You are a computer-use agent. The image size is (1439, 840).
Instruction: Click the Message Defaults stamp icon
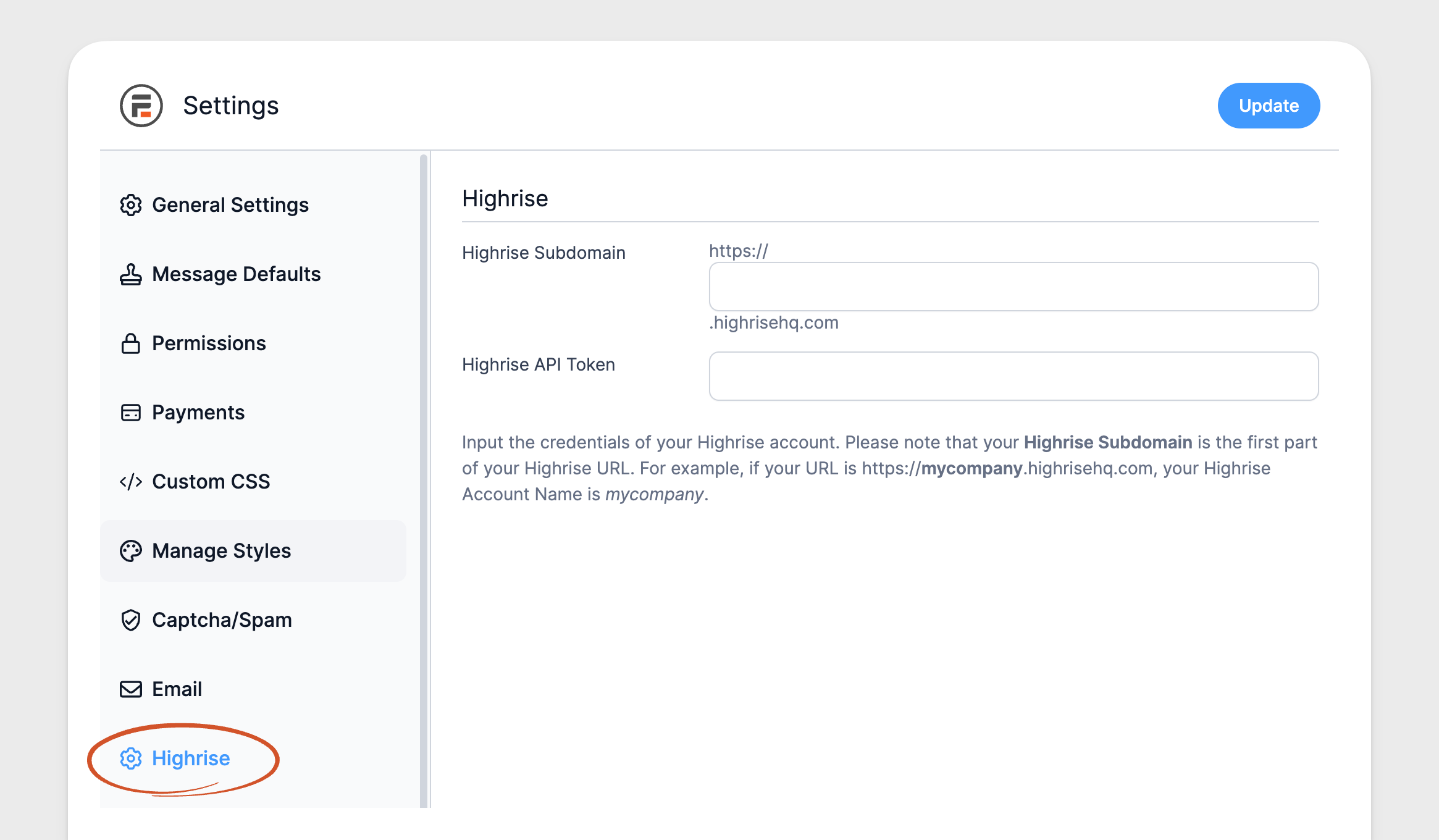point(131,274)
